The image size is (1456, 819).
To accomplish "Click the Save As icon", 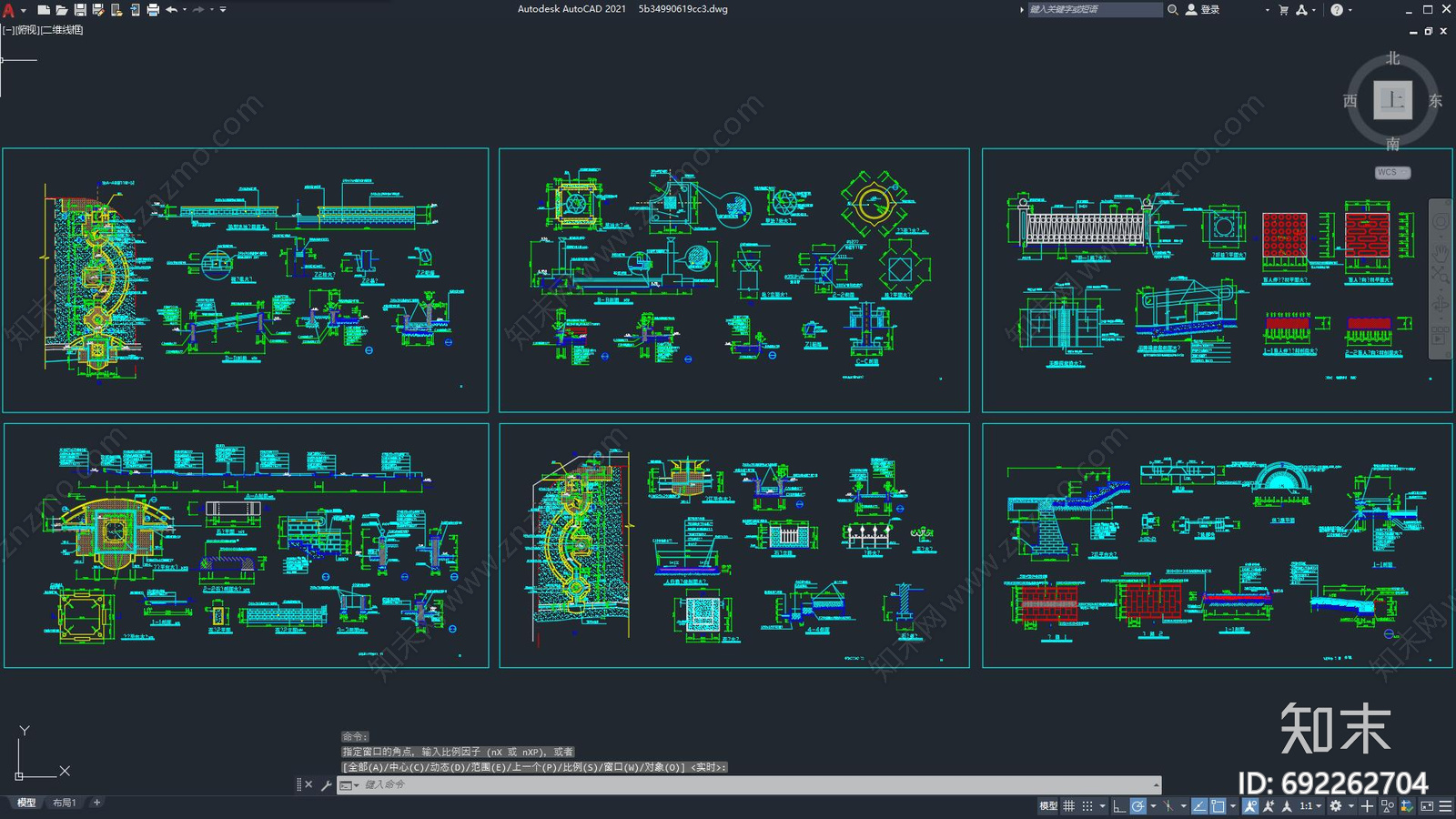I will [98, 10].
